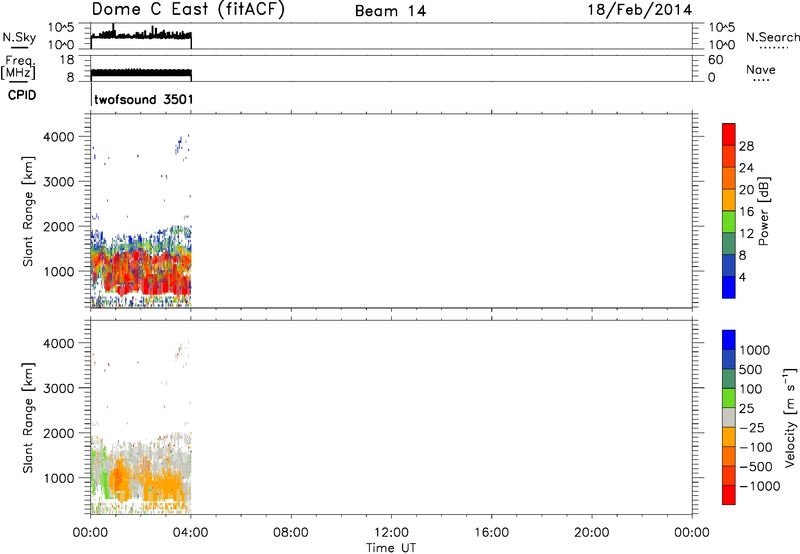Screen dimensions: 800x554
Task: Click the N.Search dotted legend line
Action: pos(773,48)
